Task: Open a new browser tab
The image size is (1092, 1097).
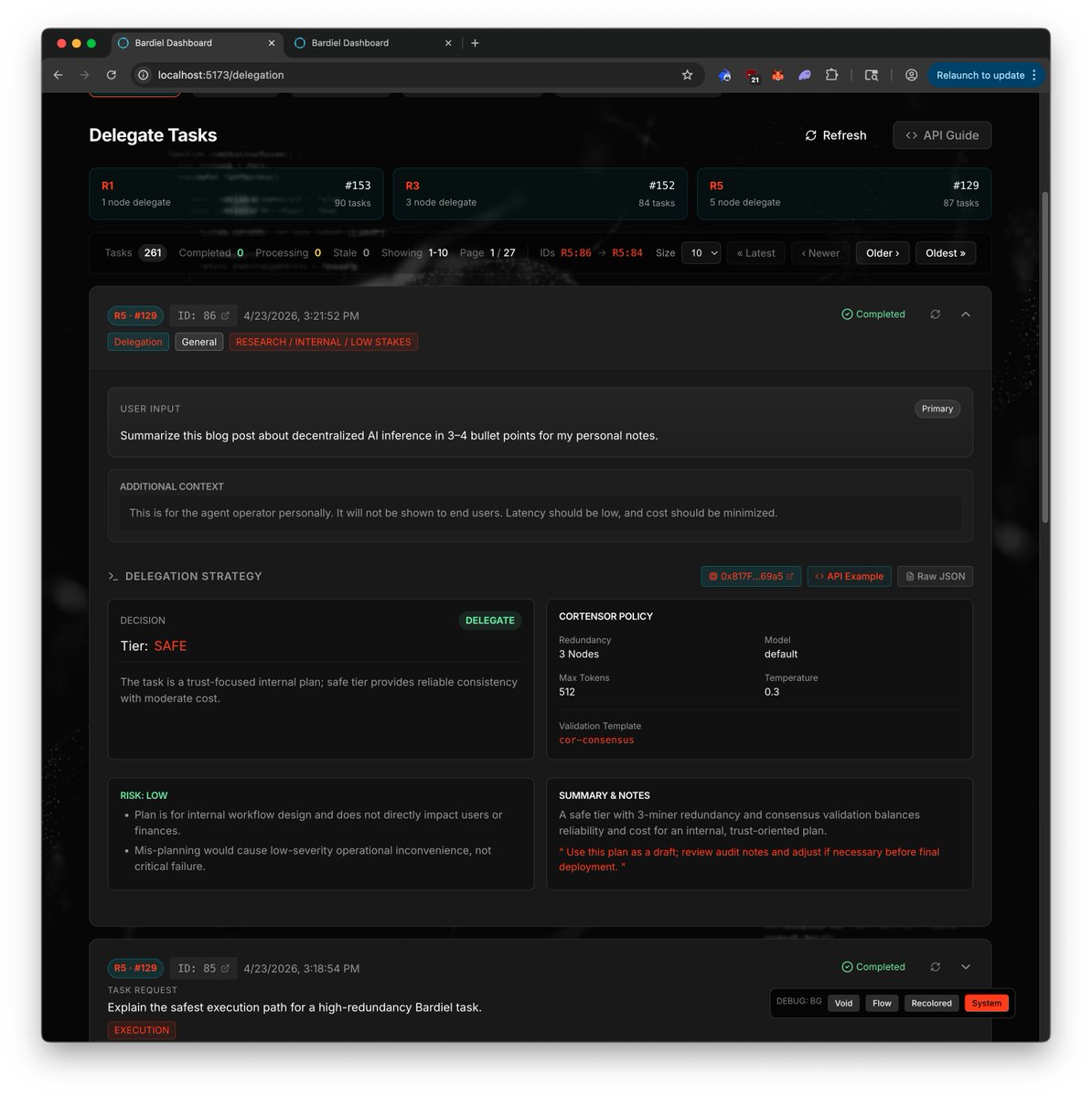Action: (475, 43)
